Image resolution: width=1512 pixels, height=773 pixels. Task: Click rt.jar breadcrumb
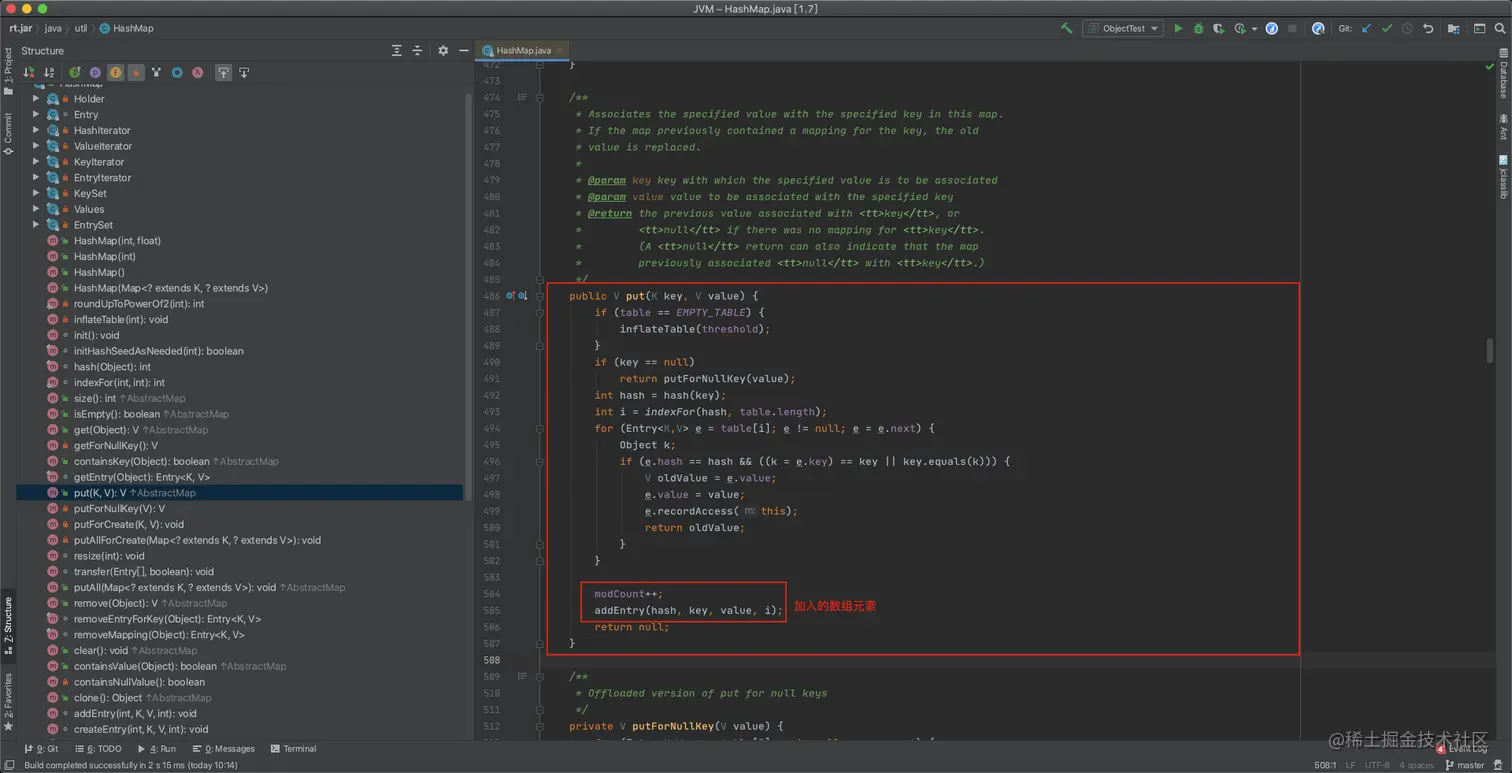(20, 28)
